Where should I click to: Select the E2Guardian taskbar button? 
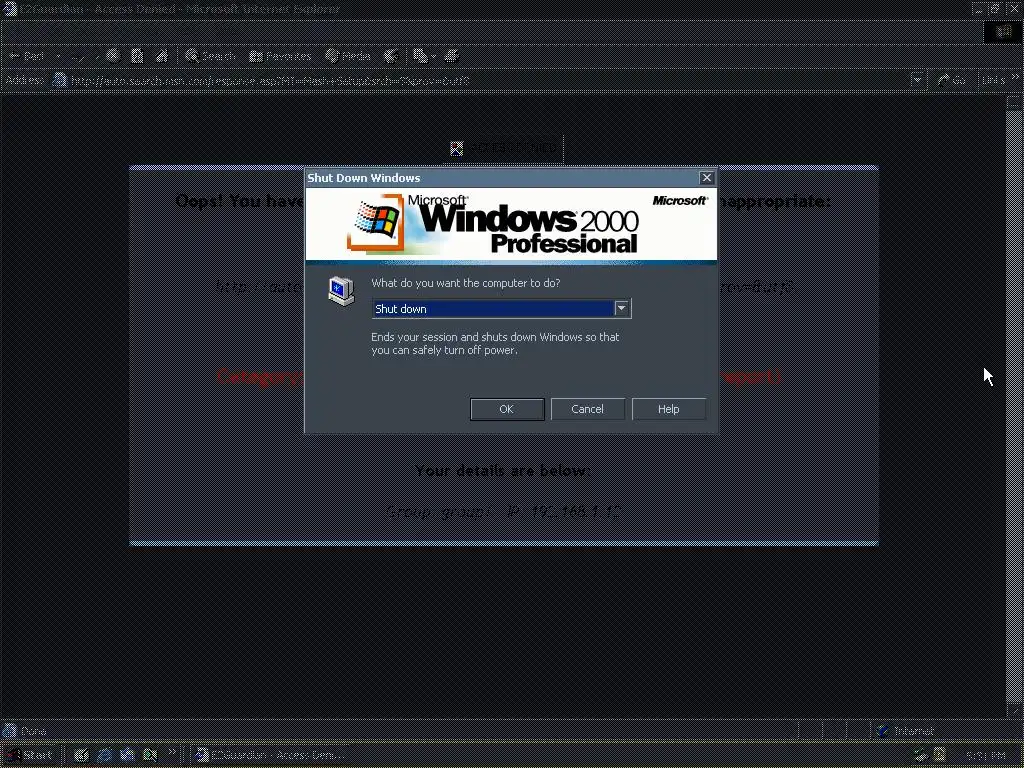point(271,755)
